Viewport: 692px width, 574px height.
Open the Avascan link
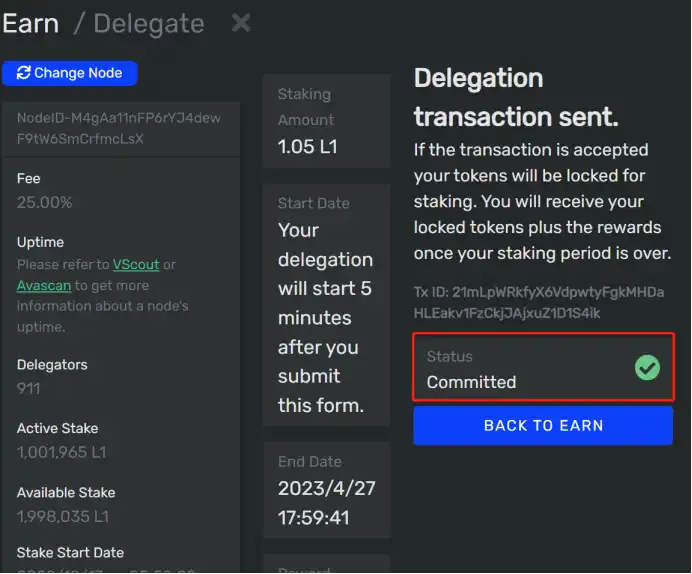point(44,285)
